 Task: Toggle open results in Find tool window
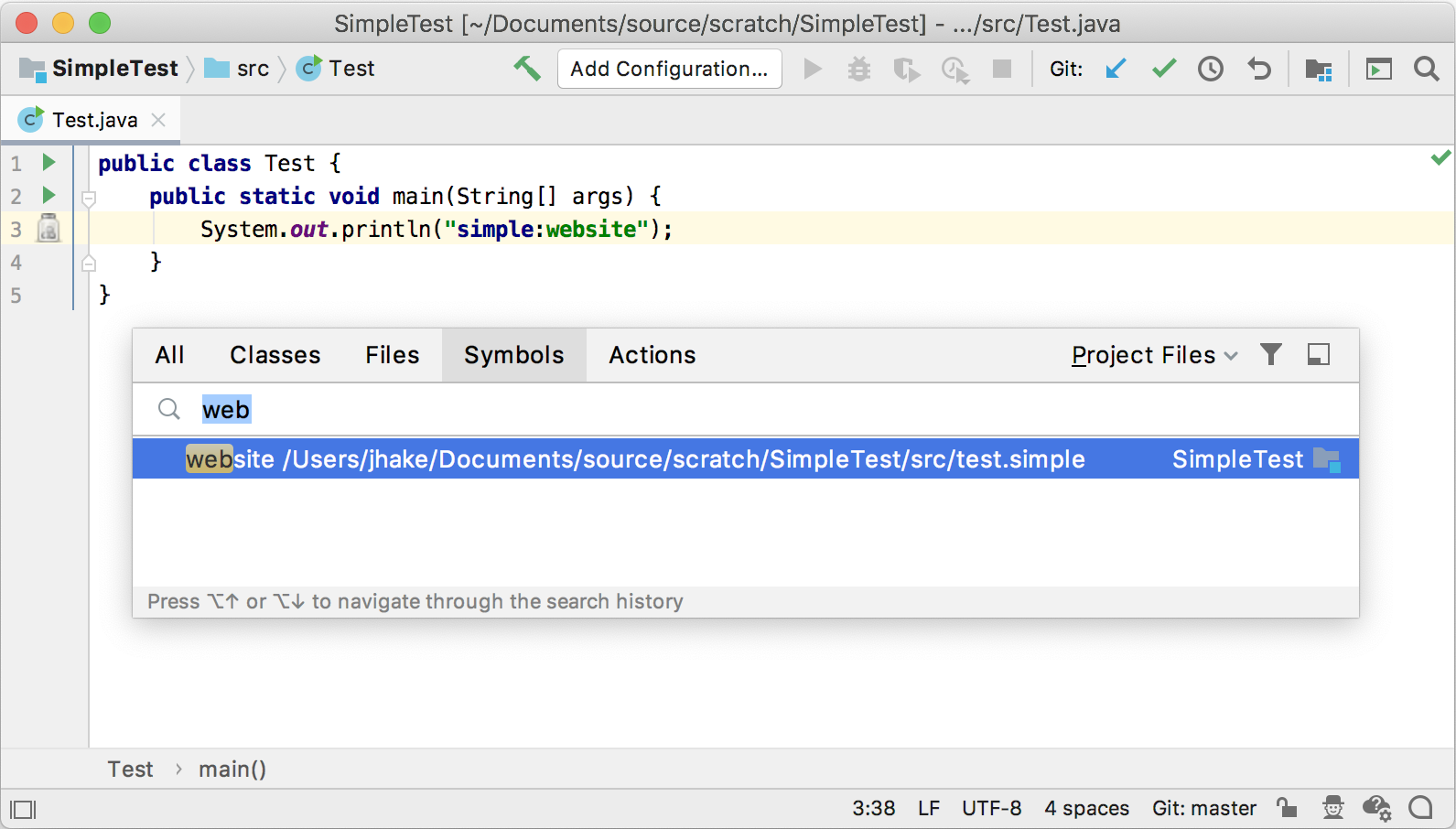point(1319,354)
